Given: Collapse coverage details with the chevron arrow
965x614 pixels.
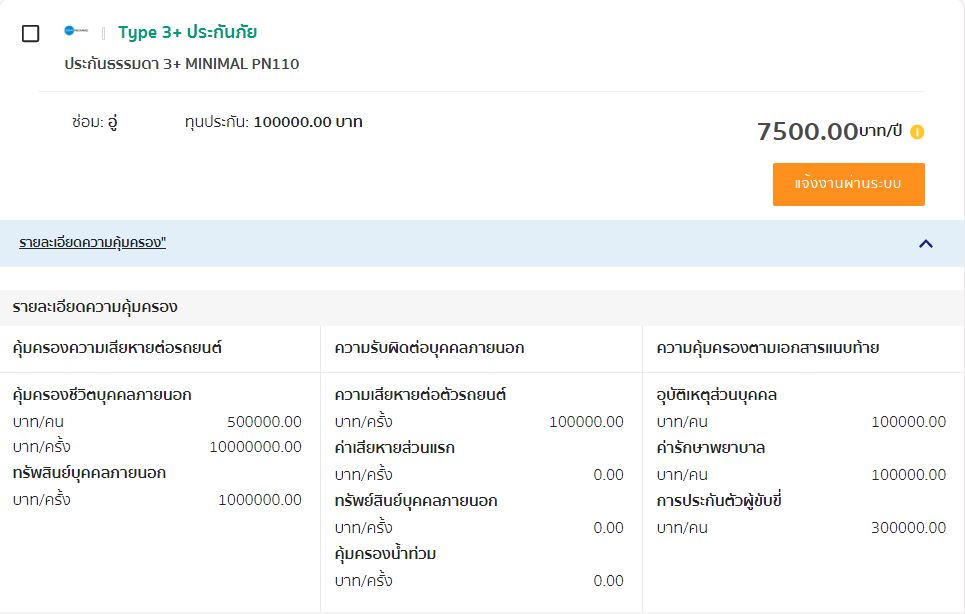Looking at the screenshot, I should pyautogui.click(x=925, y=243).
